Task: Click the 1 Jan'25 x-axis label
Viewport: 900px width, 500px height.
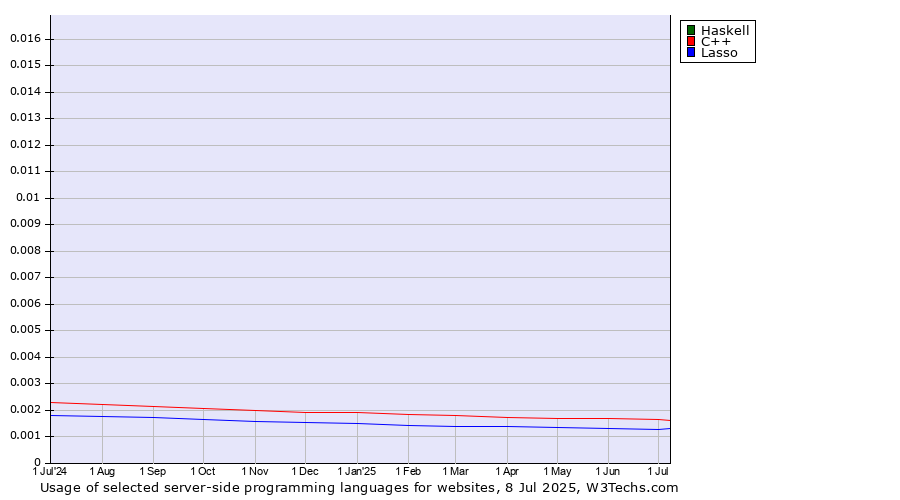Action: click(x=356, y=471)
